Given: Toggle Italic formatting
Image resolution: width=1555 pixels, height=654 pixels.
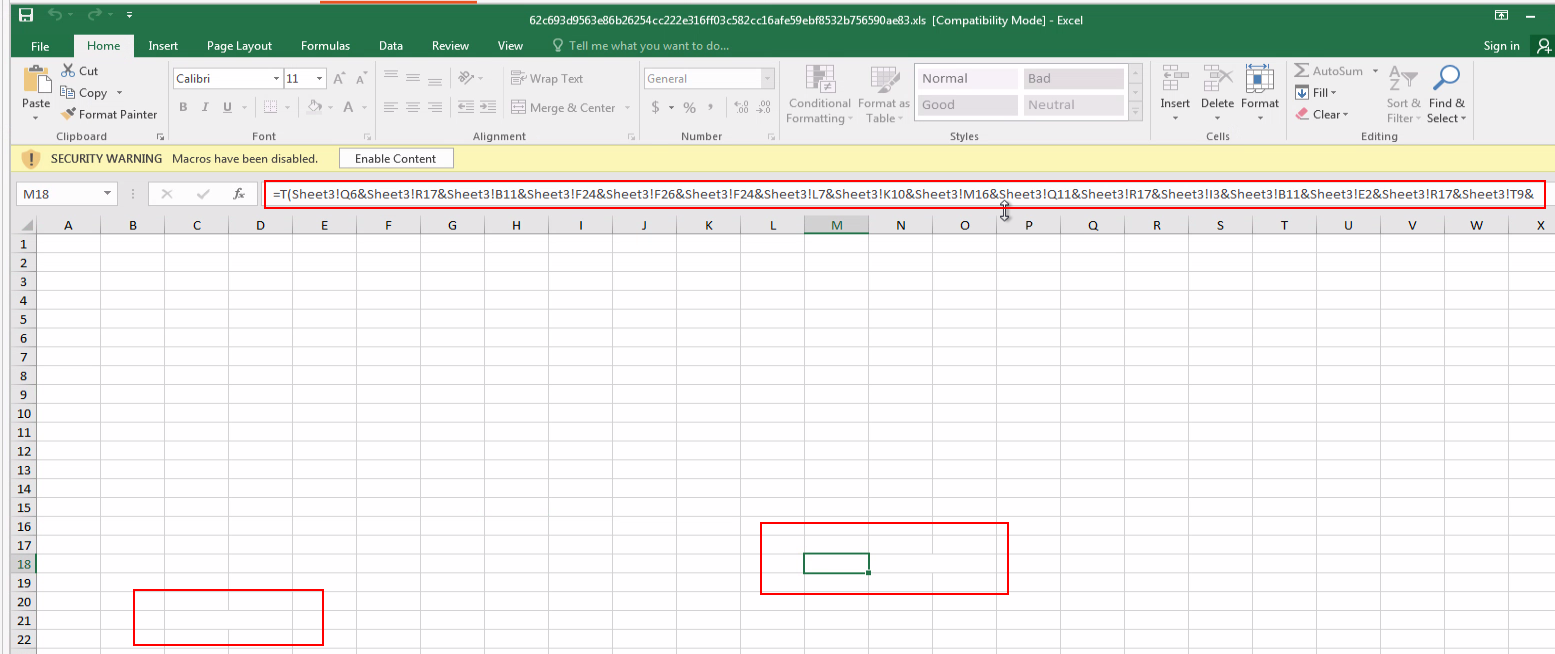Looking at the screenshot, I should coord(206,108).
